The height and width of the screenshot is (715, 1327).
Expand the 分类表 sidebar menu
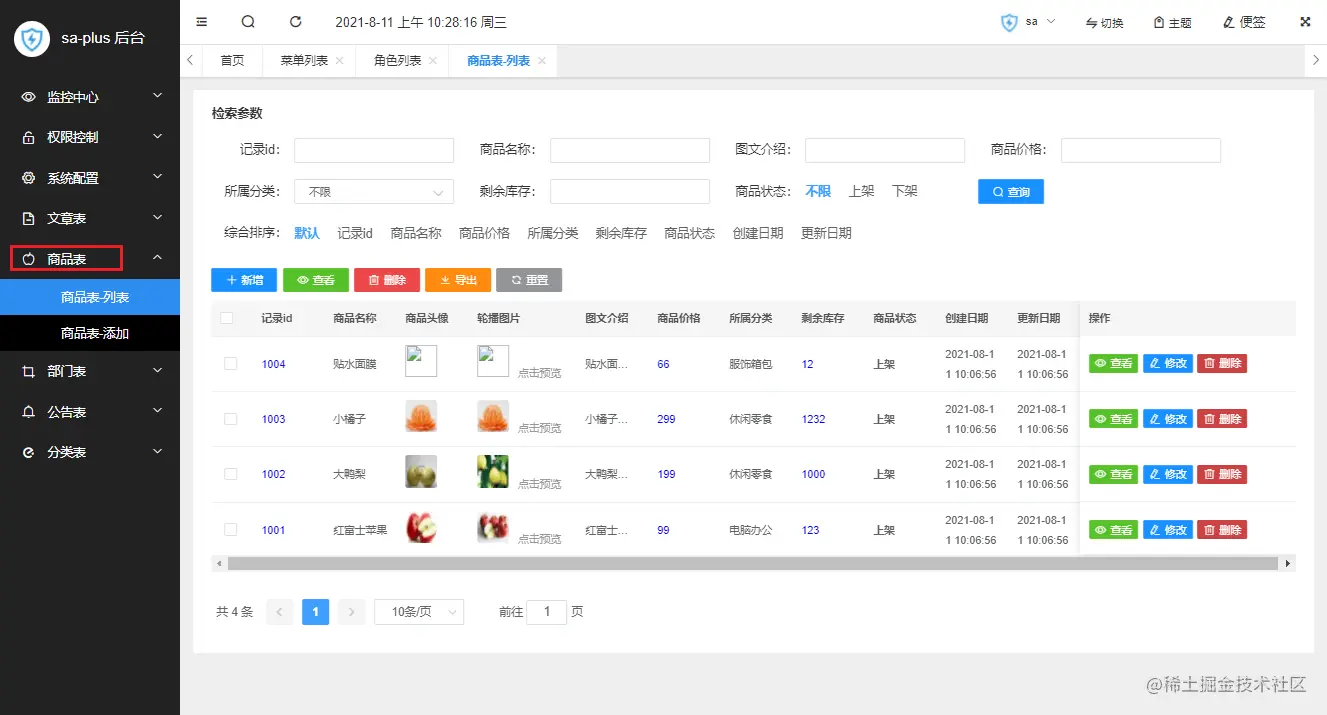click(x=90, y=452)
